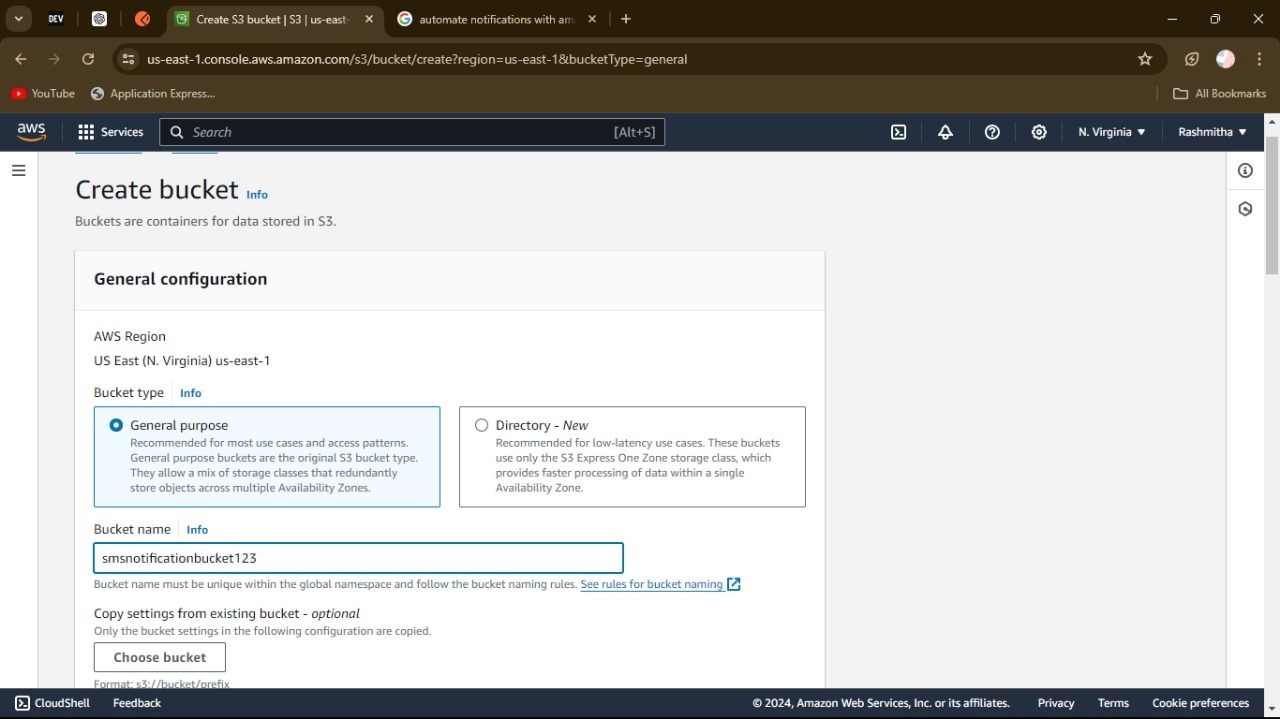The width and height of the screenshot is (1280, 719).
Task: Open the Rashmitha account dropdown
Action: click(1212, 132)
